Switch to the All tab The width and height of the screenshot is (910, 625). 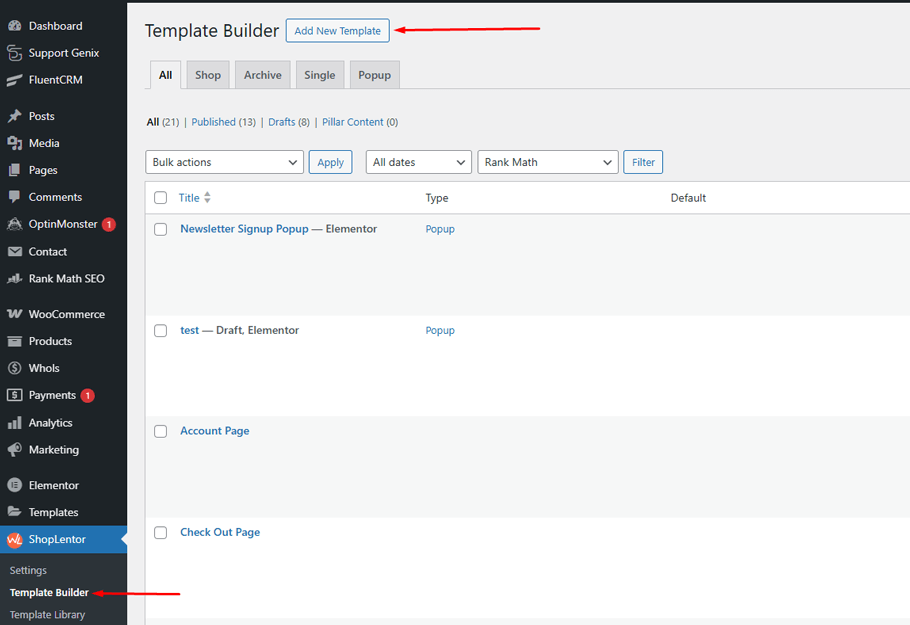click(x=165, y=75)
